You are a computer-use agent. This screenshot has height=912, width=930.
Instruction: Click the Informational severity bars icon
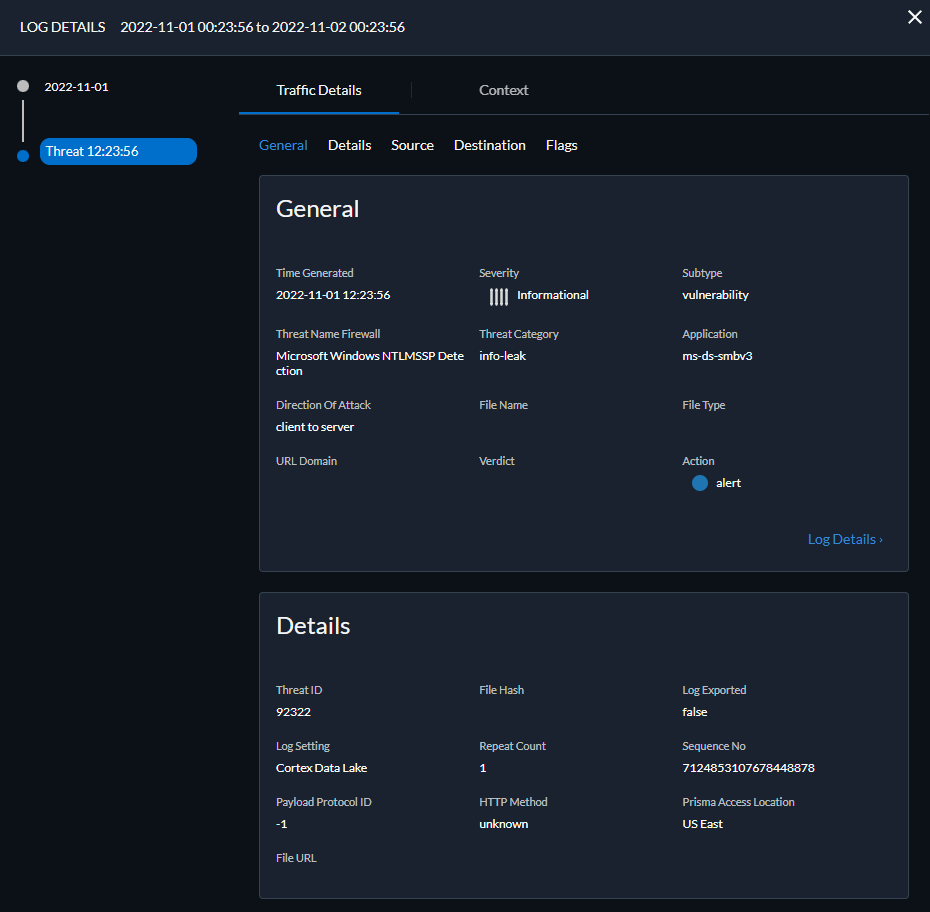(x=498, y=296)
